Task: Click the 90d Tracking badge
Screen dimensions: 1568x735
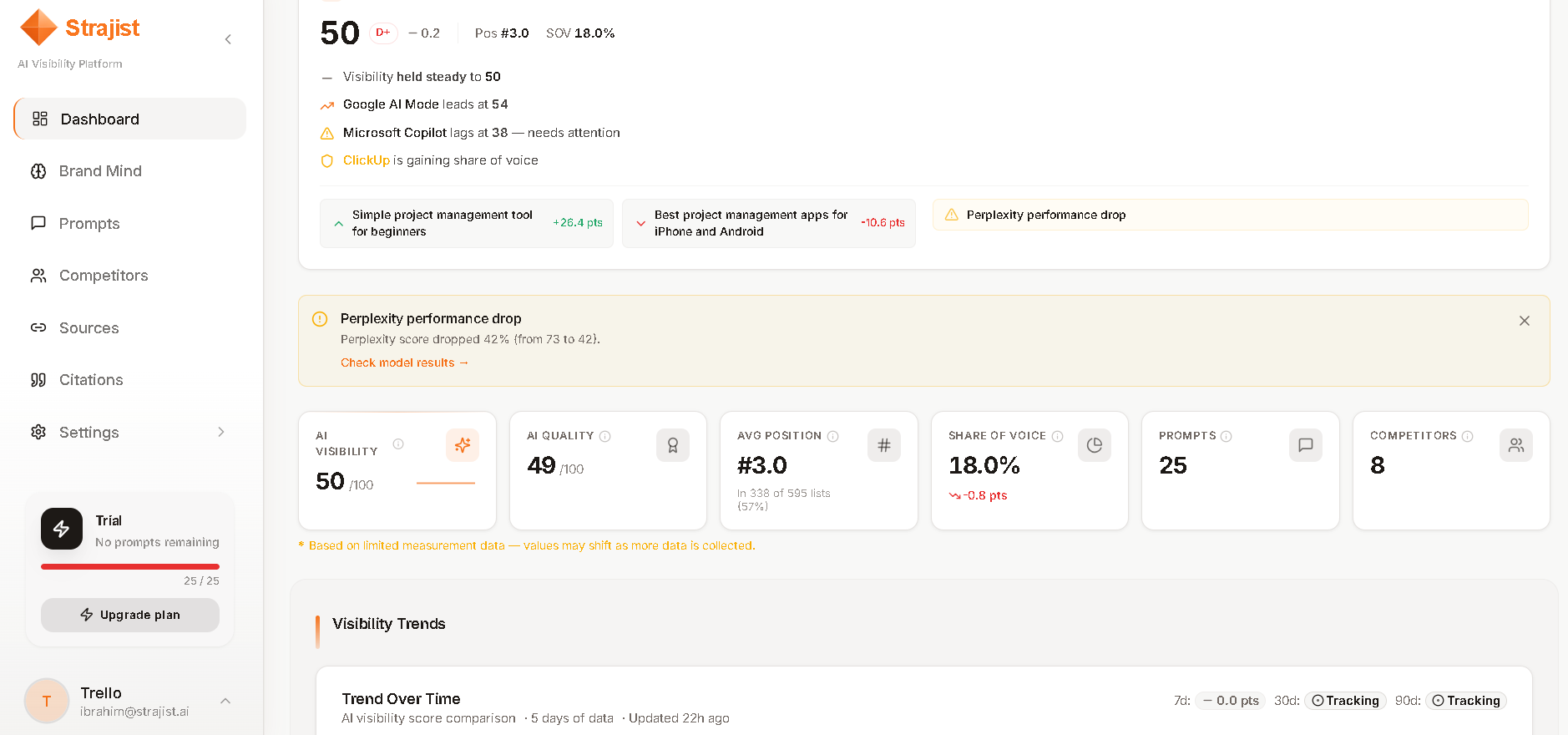Action: (x=1466, y=701)
